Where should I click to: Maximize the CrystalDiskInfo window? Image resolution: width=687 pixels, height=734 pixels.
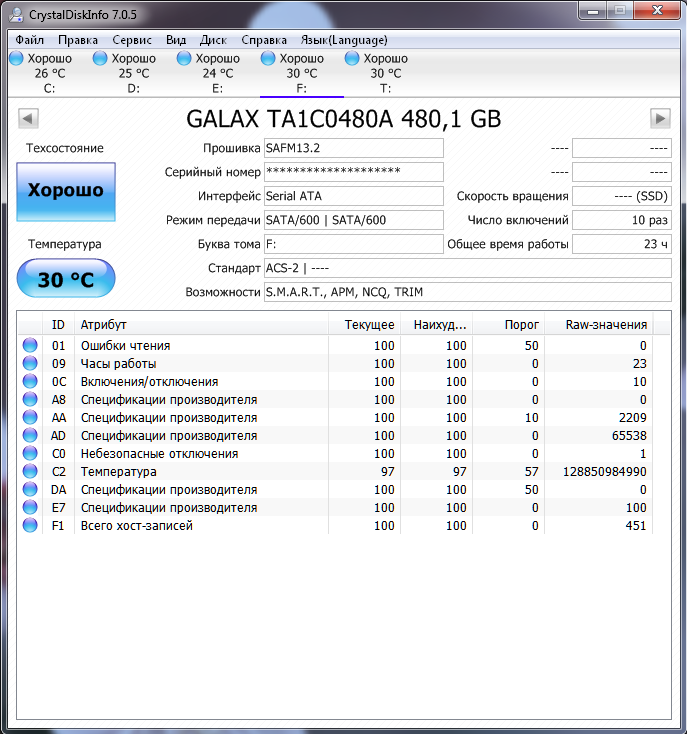pyautogui.click(x=620, y=10)
